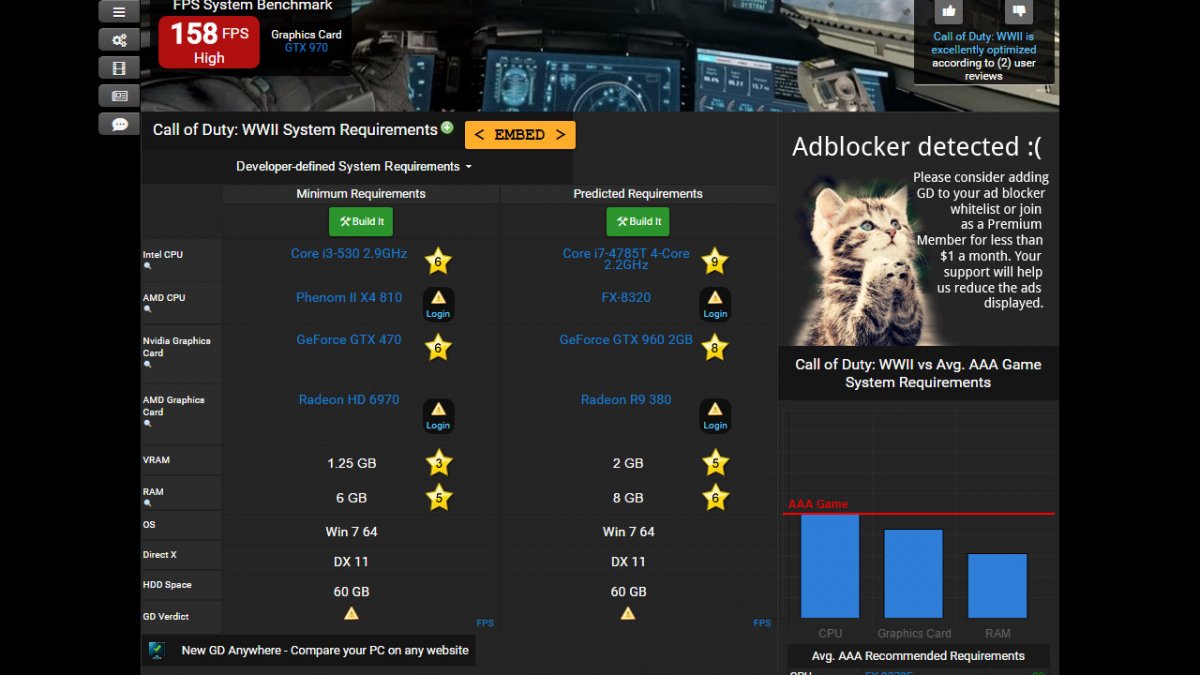Screen dimensions: 1200x675
Task: Click magnifier icon under Nvidia Graphics Card
Action: coord(147,365)
